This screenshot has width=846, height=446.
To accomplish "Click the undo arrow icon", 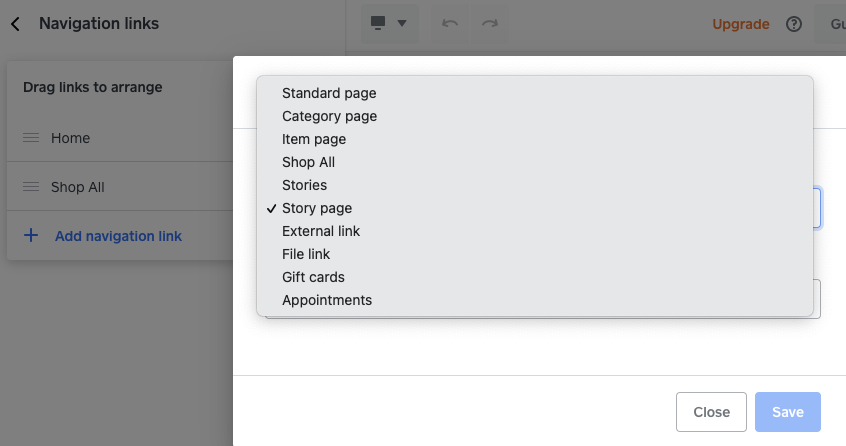I will (x=450, y=24).
